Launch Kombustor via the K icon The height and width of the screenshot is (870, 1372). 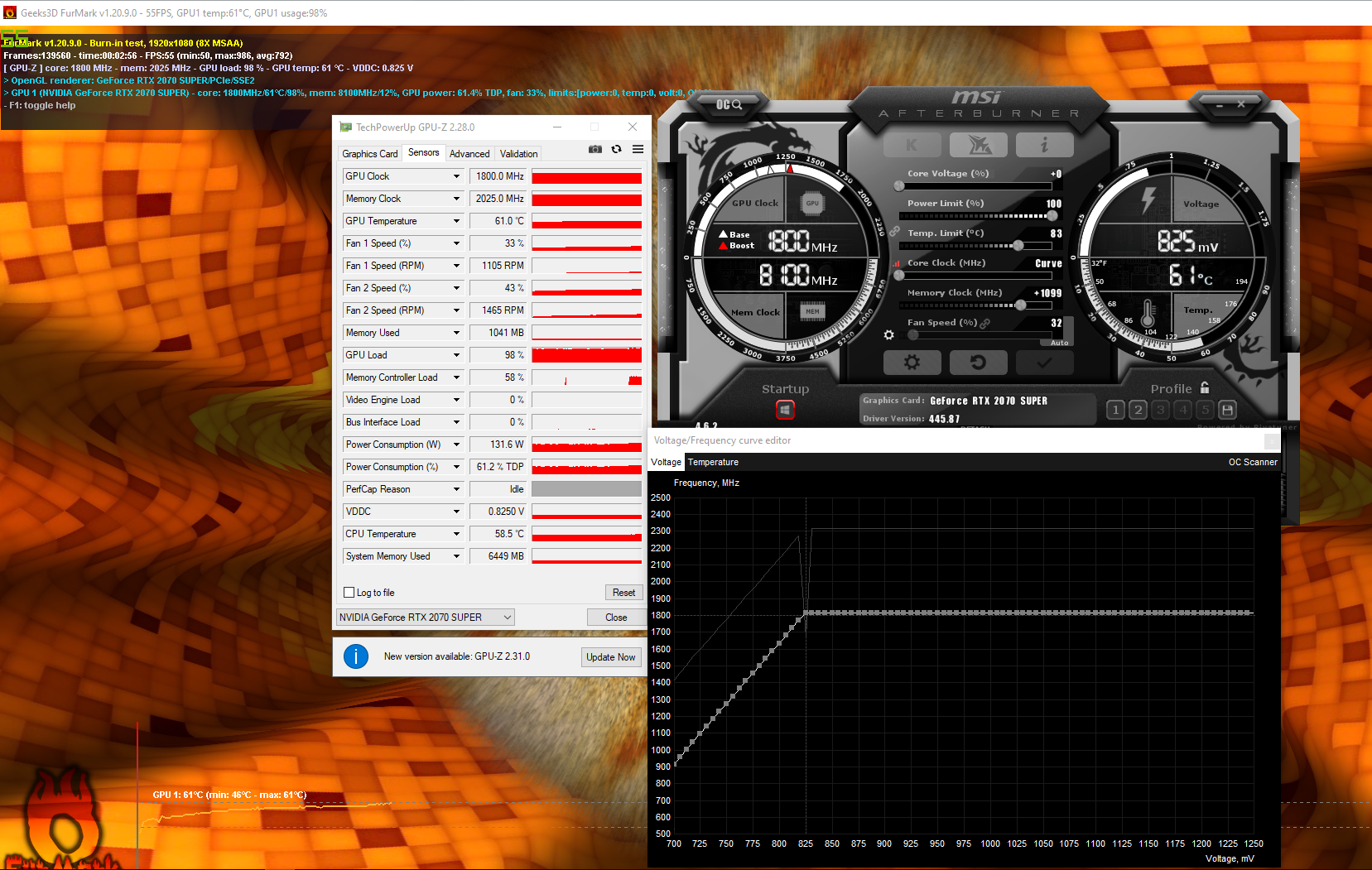[912, 144]
